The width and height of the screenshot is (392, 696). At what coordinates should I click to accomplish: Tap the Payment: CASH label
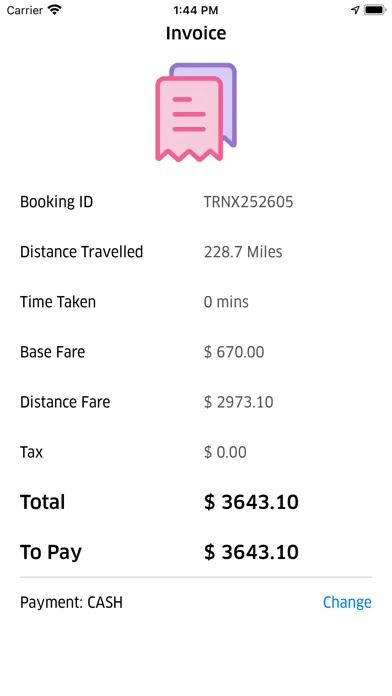click(71, 602)
